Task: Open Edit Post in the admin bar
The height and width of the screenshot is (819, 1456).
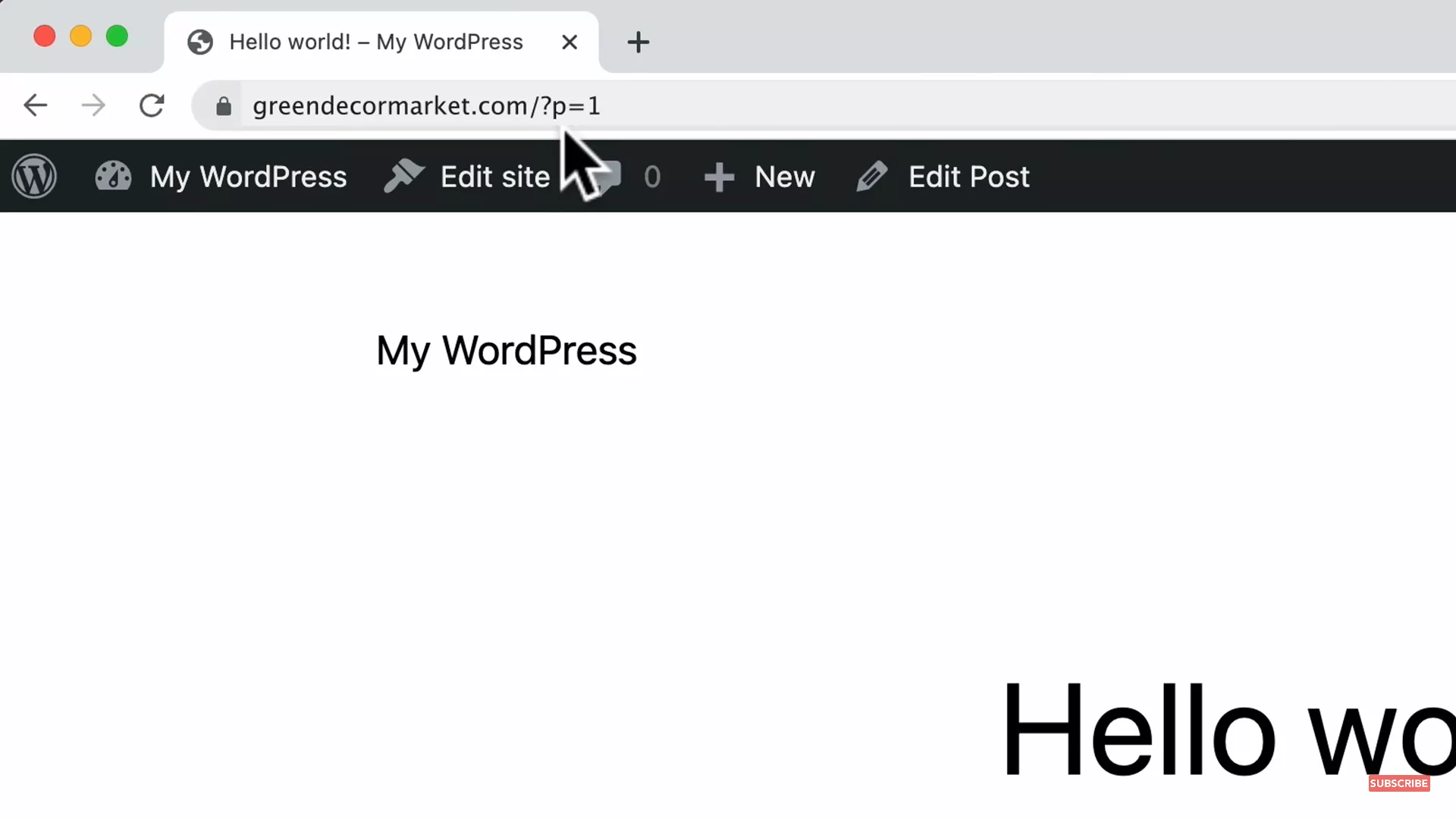Action: pyautogui.click(x=969, y=176)
